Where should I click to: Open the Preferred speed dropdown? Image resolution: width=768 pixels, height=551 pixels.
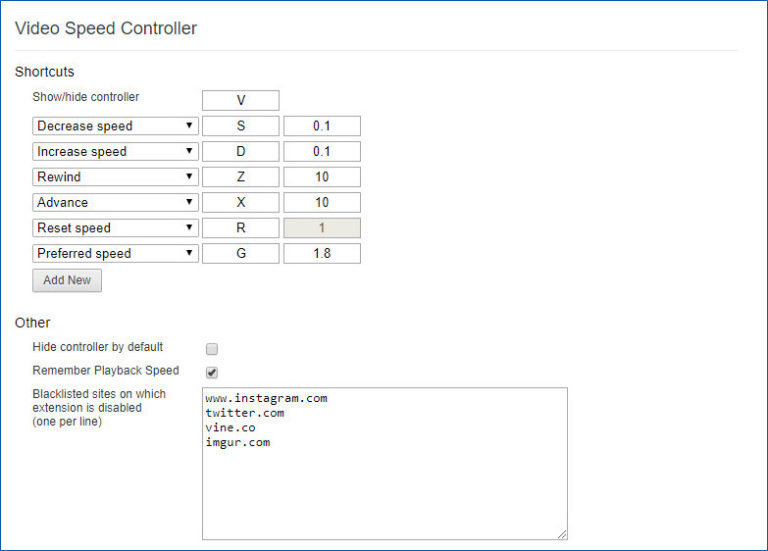pos(115,254)
